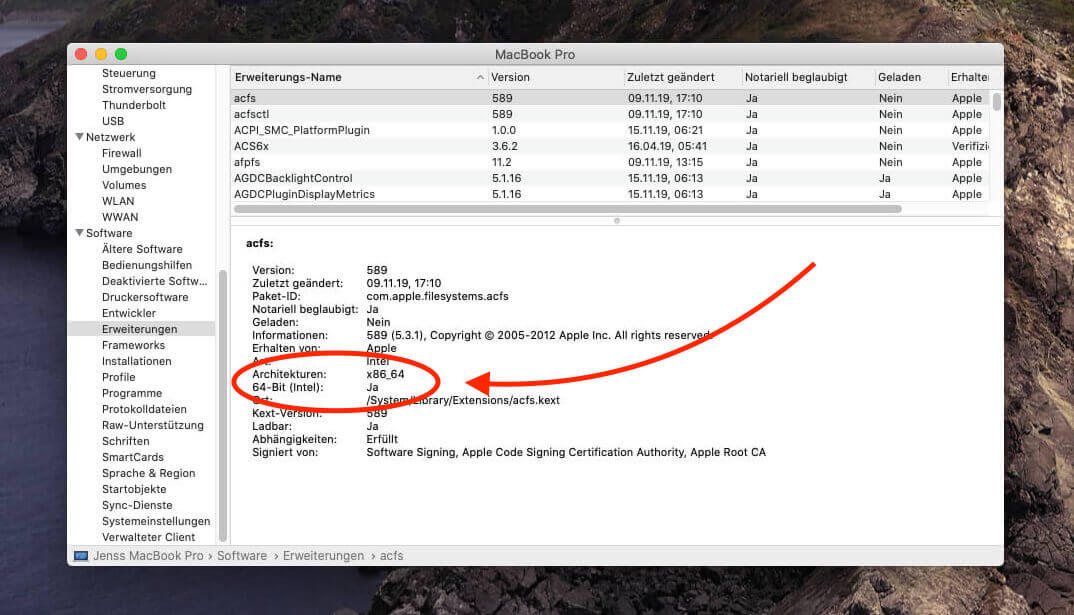Viewport: 1074px width, 615px height.
Task: Click the x86_64 architecture value
Action: point(386,375)
